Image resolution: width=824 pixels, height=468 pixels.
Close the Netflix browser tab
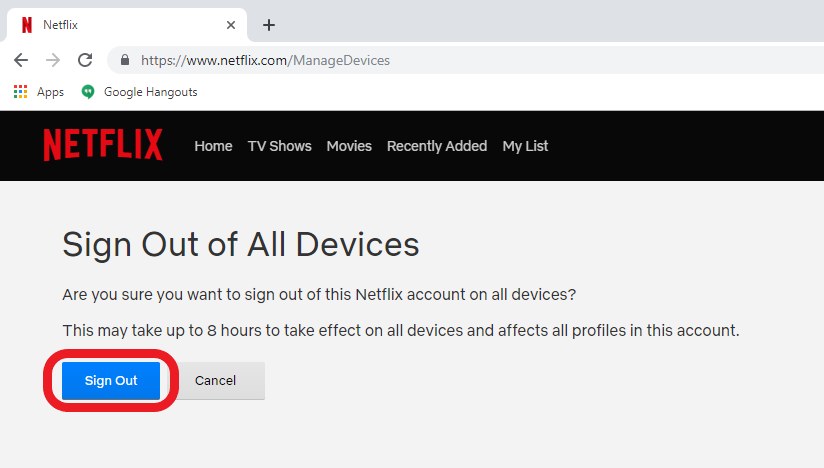231,25
